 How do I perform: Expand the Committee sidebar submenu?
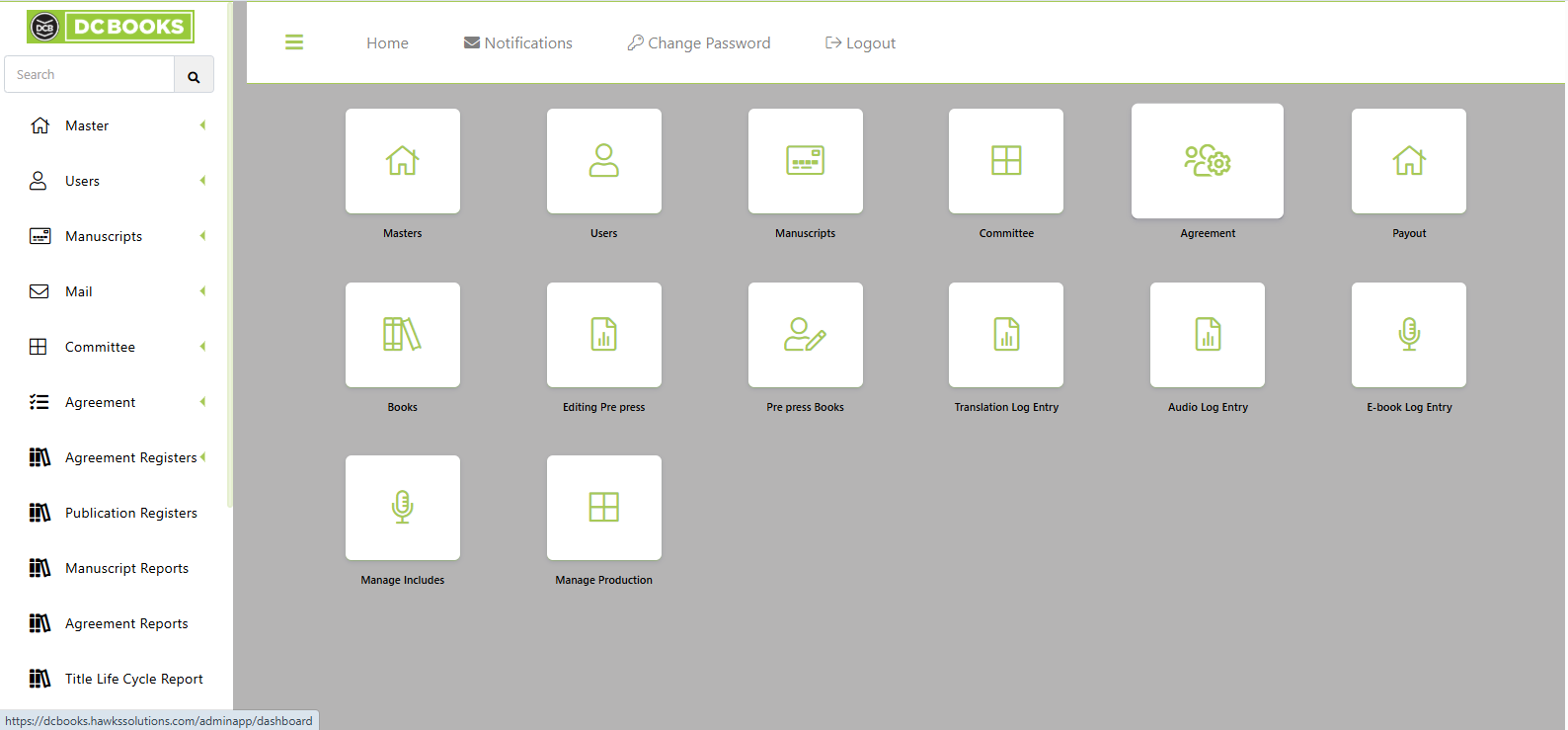[202, 347]
